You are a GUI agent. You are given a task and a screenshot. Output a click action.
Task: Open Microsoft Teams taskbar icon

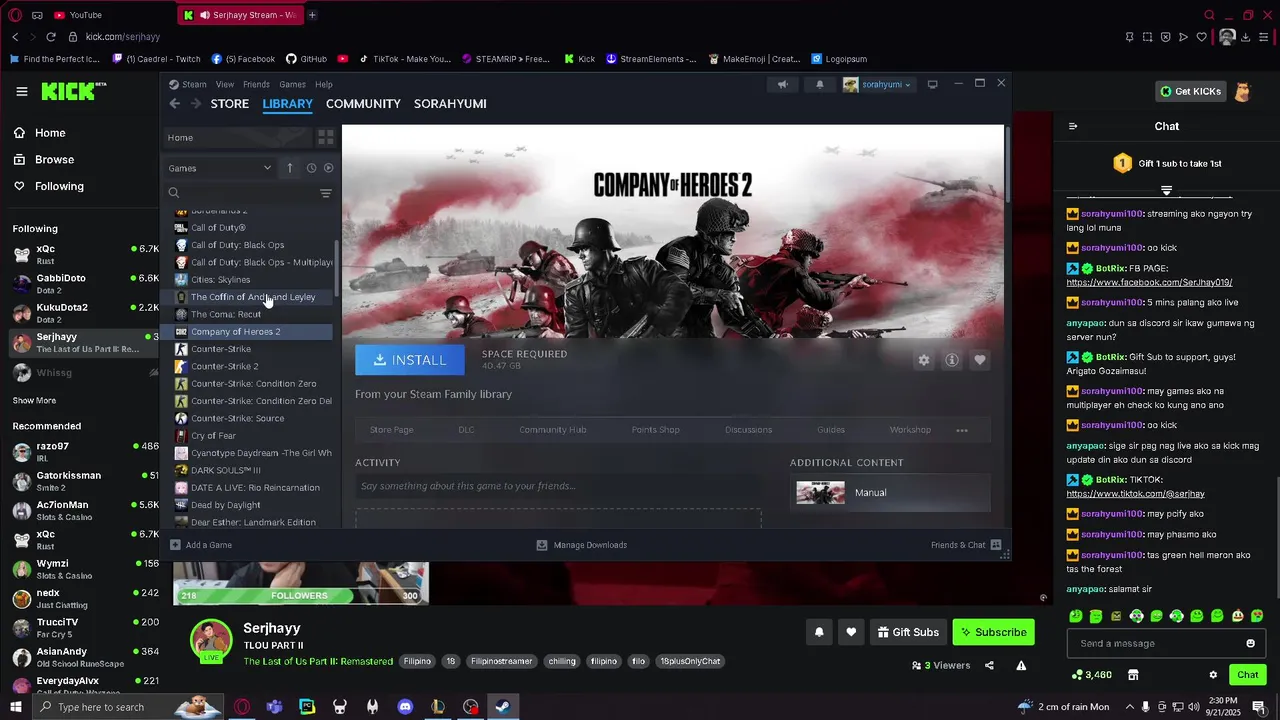pyautogui.click(x=274, y=707)
